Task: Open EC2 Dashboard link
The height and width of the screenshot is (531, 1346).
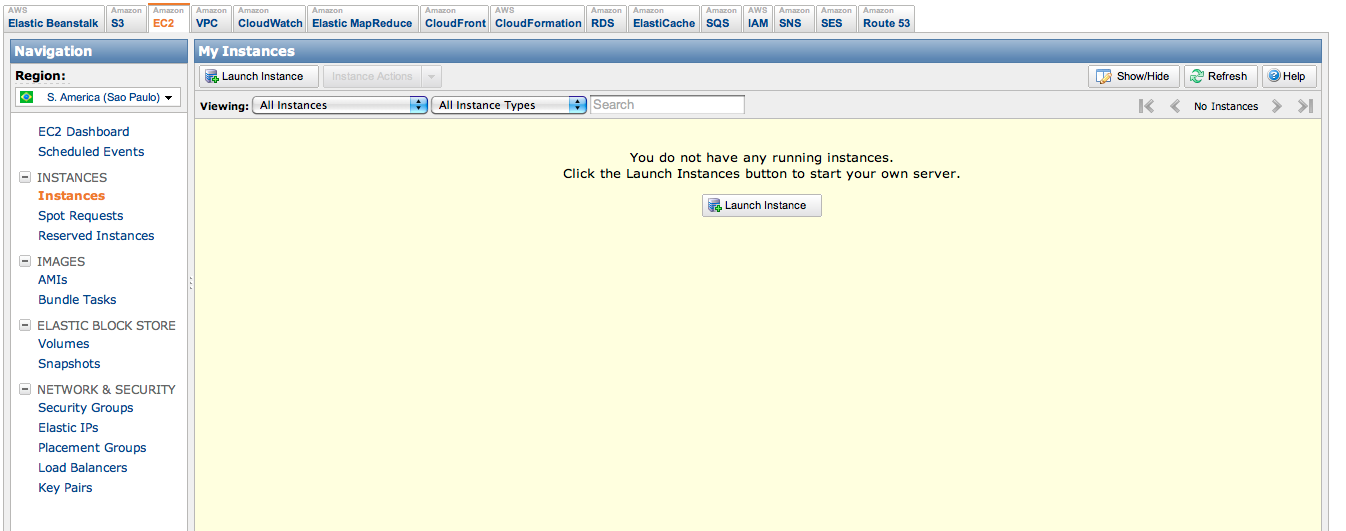Action: point(83,131)
